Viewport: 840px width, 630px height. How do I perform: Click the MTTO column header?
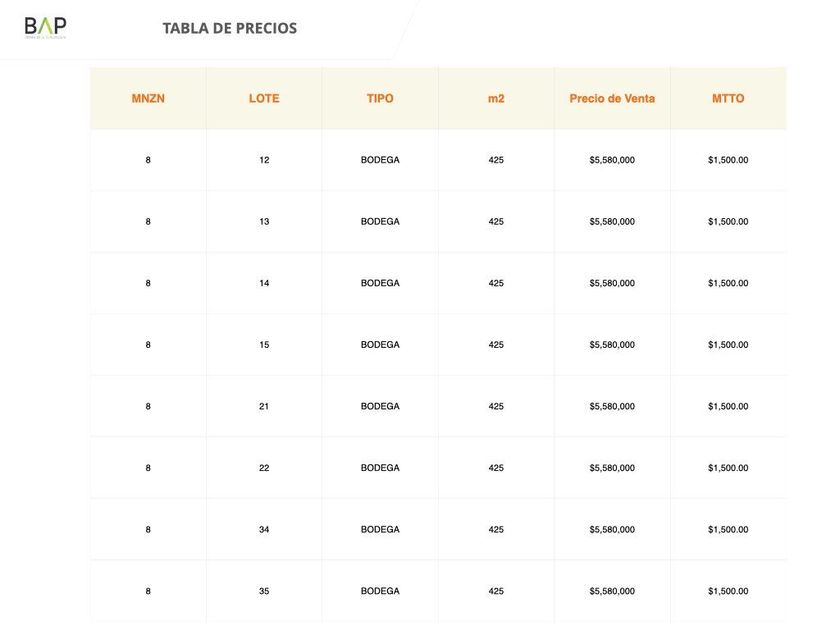(728, 99)
